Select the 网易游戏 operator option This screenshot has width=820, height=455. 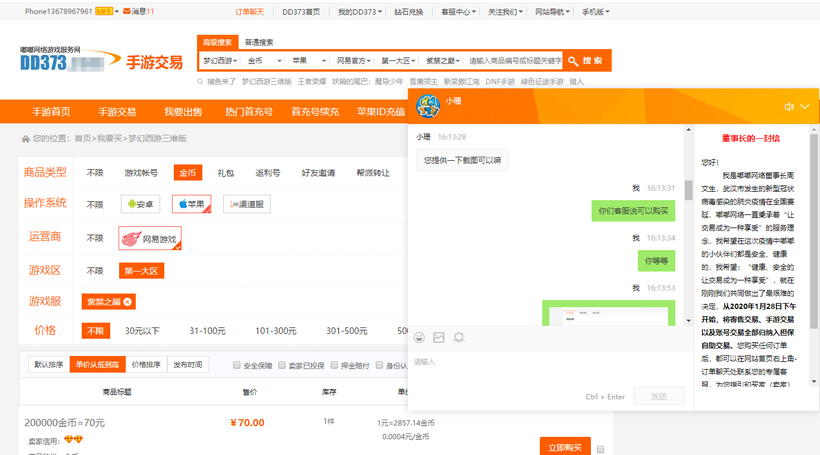pyautogui.click(x=150, y=238)
